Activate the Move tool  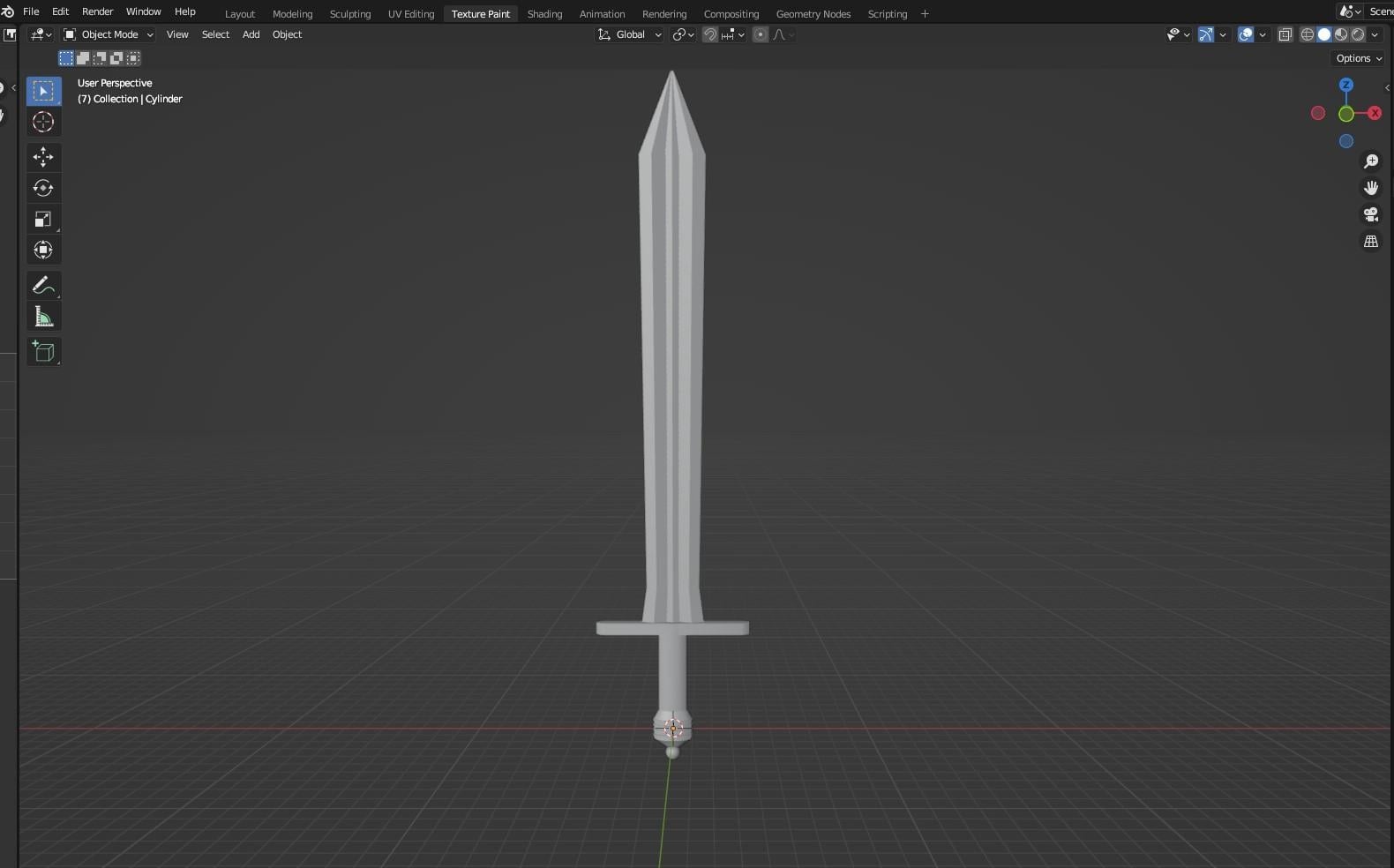43,157
